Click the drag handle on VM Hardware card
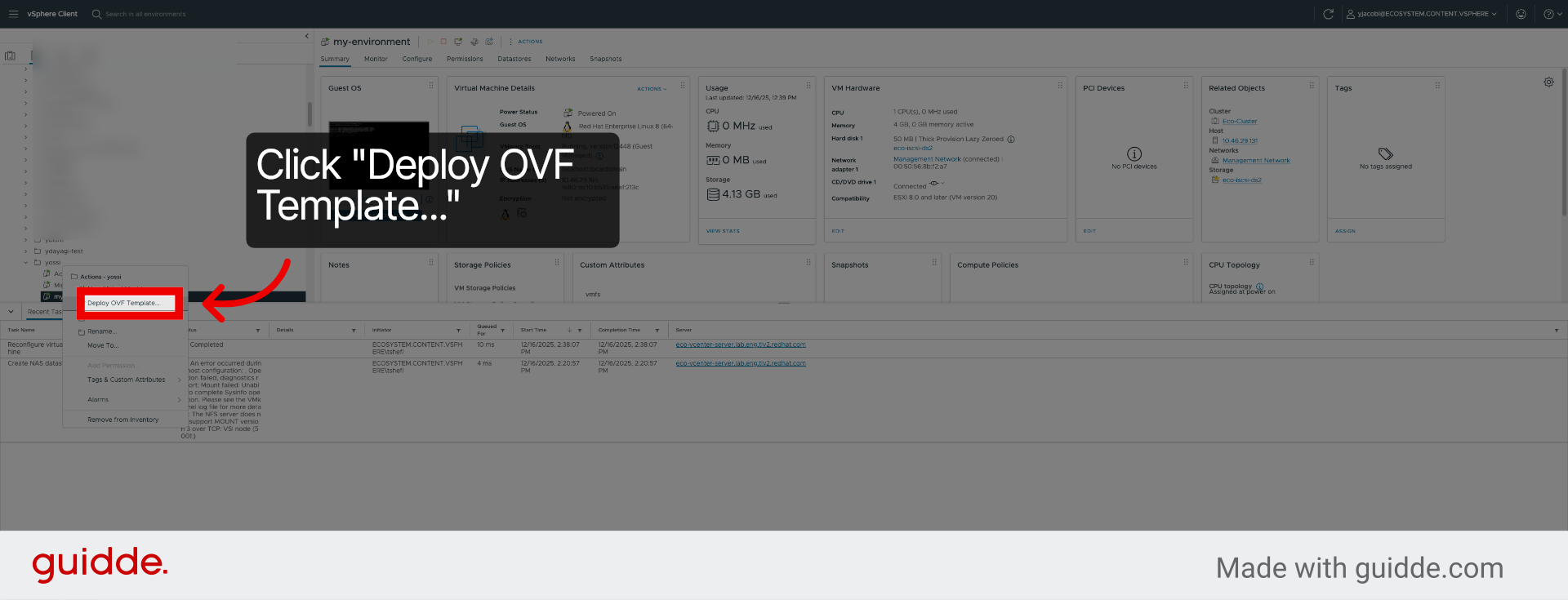This screenshot has height=600, width=1568. click(1060, 85)
